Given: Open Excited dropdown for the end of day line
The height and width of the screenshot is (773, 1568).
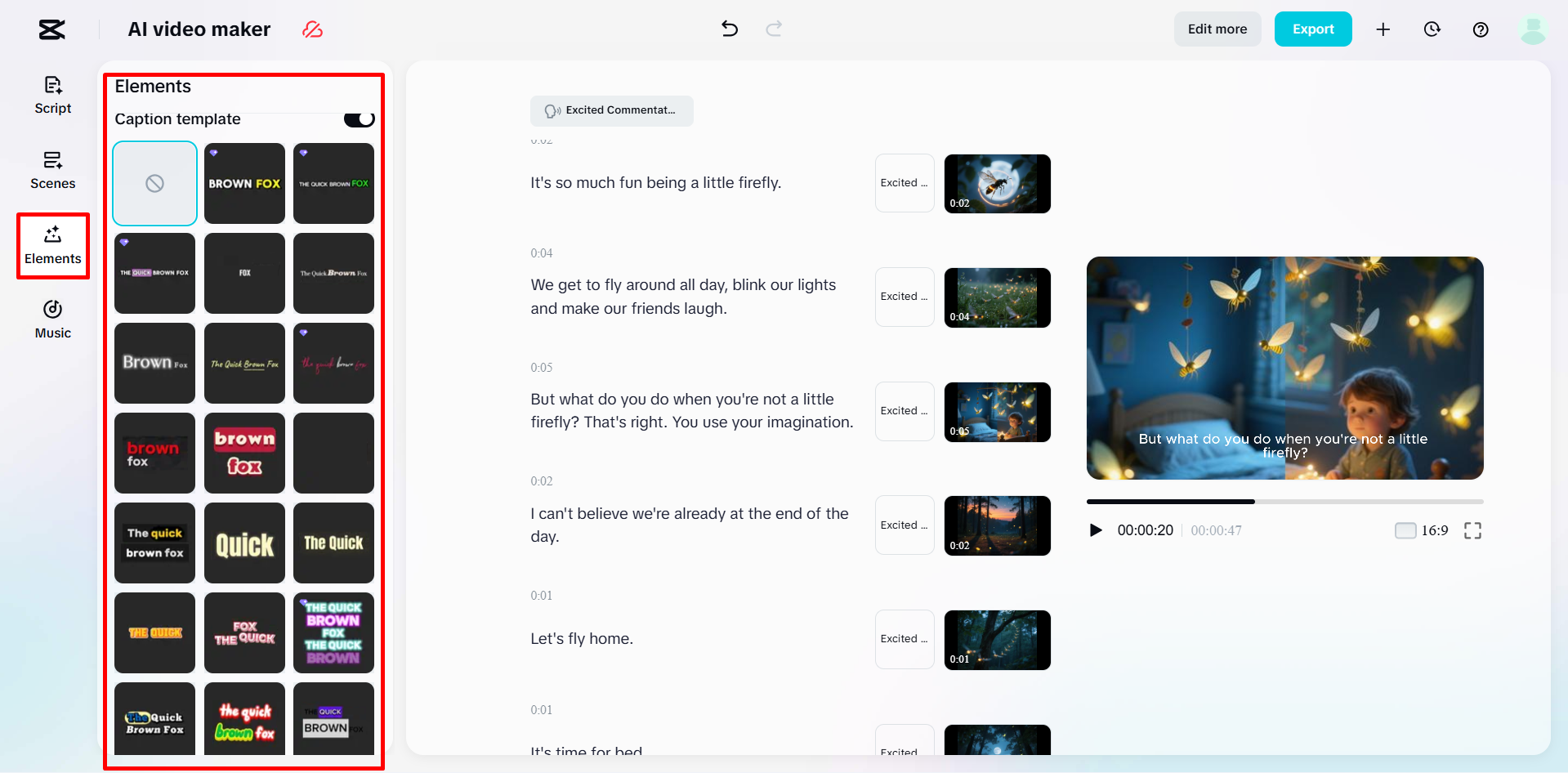Looking at the screenshot, I should pyautogui.click(x=905, y=525).
